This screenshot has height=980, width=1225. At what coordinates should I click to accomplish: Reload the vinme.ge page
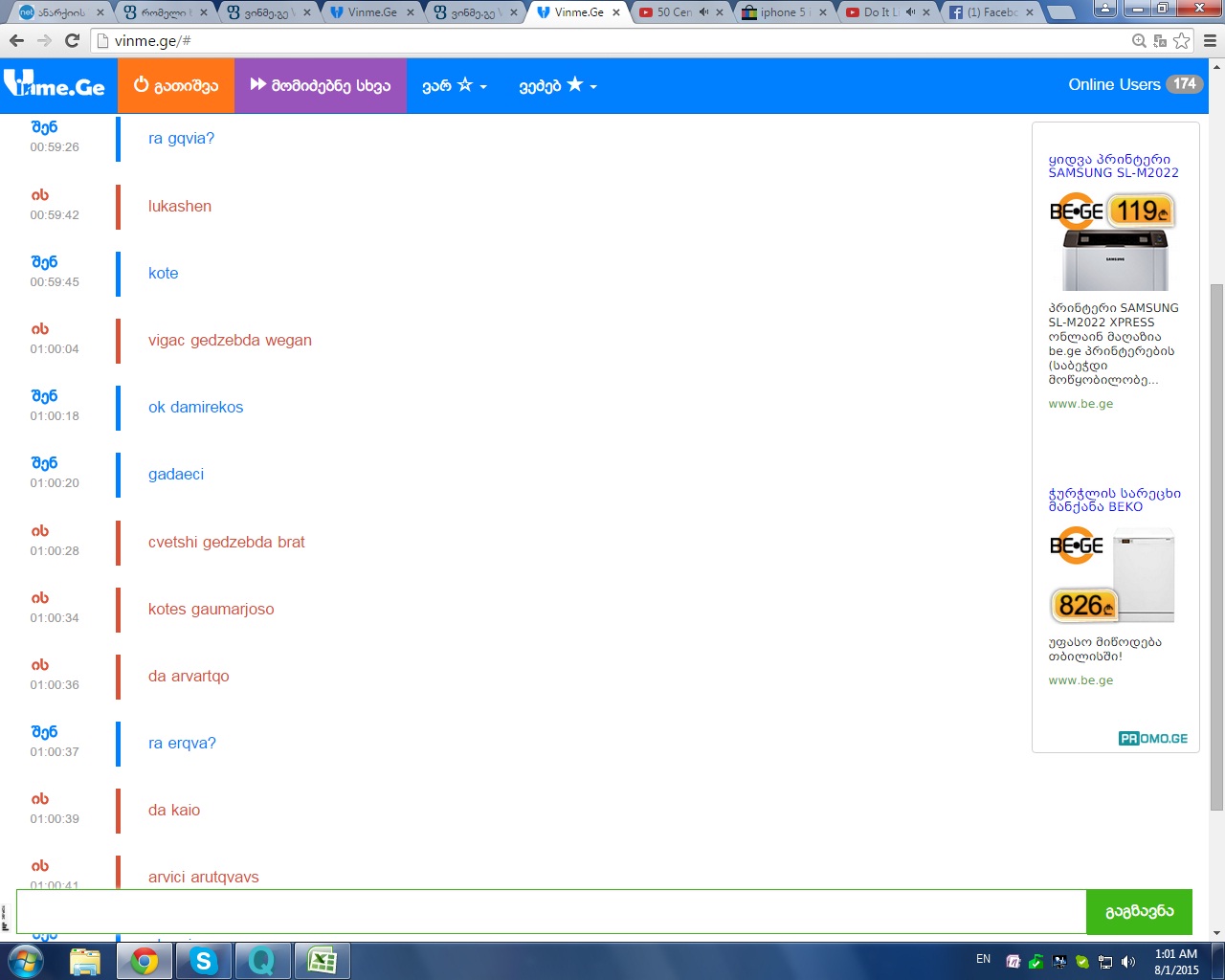tap(72, 40)
